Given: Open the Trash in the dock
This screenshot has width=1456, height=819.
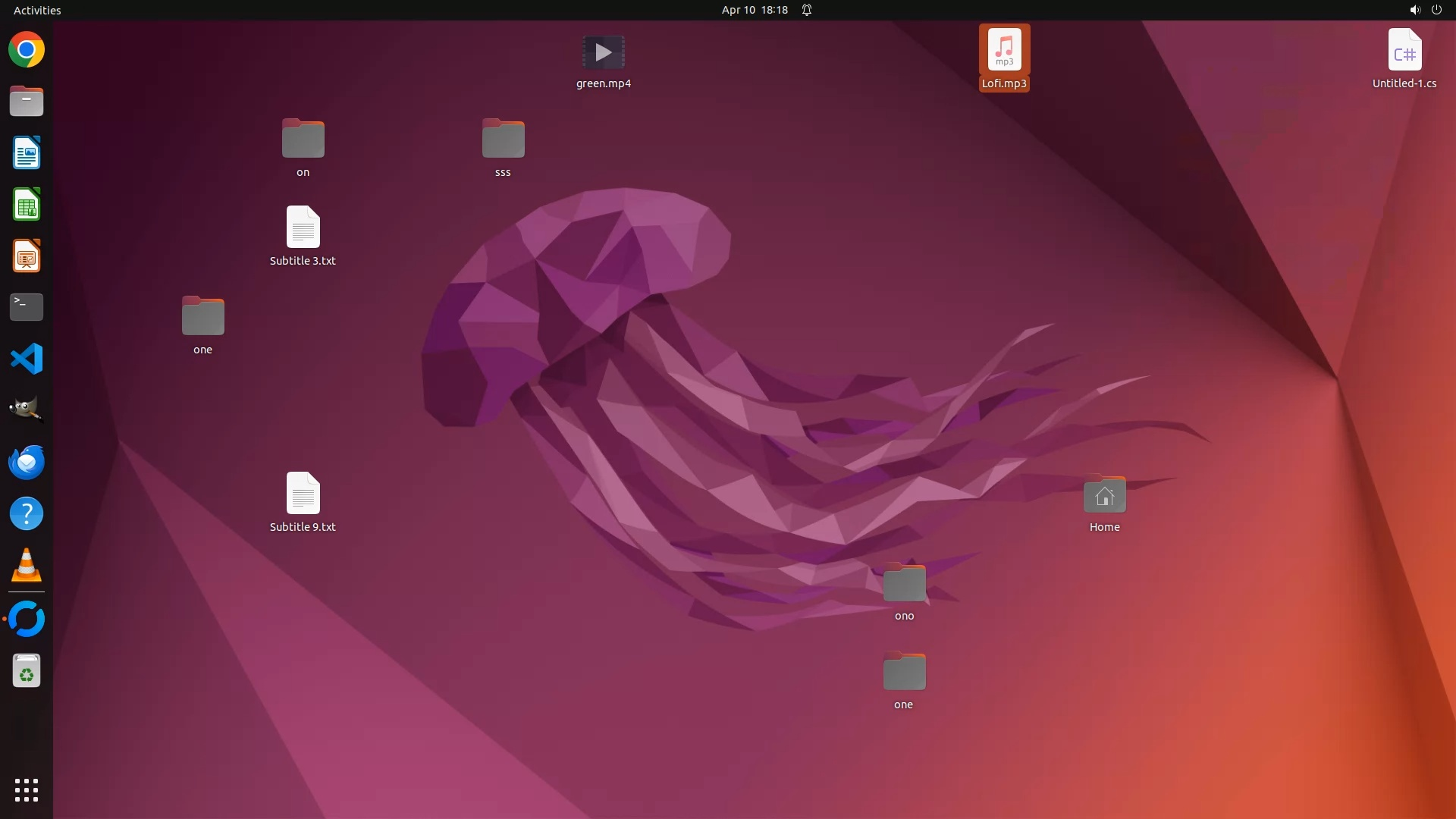Looking at the screenshot, I should click(27, 671).
